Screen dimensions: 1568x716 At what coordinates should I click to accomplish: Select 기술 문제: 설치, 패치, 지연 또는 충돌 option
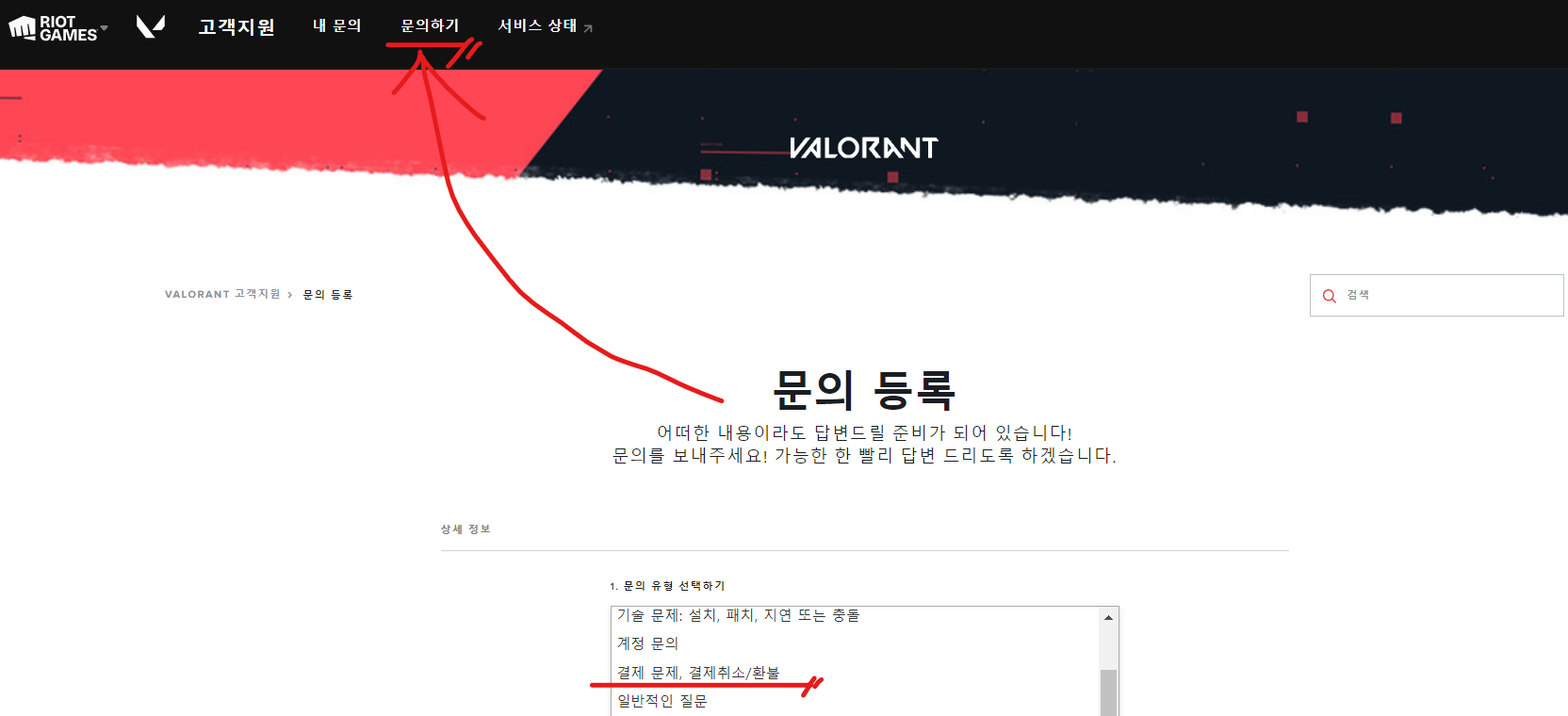click(855, 615)
